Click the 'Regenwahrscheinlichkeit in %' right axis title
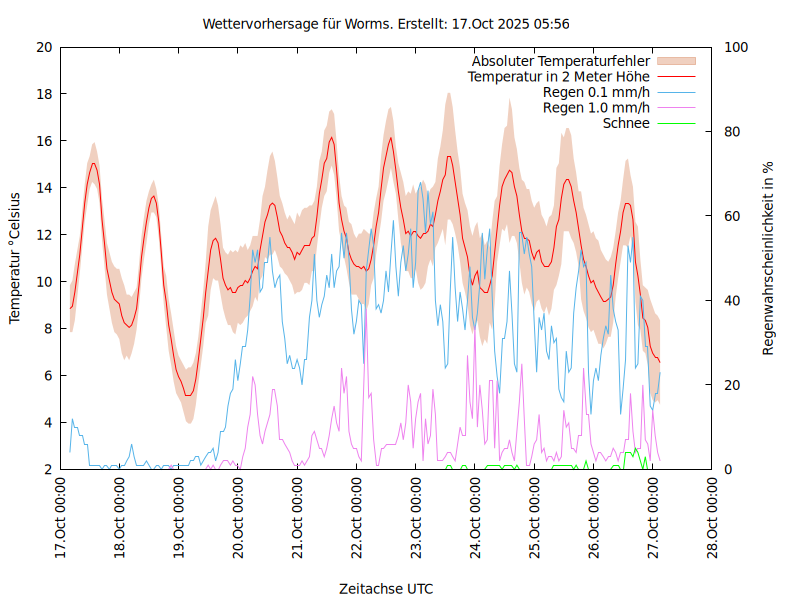The image size is (800, 600). pos(769,258)
